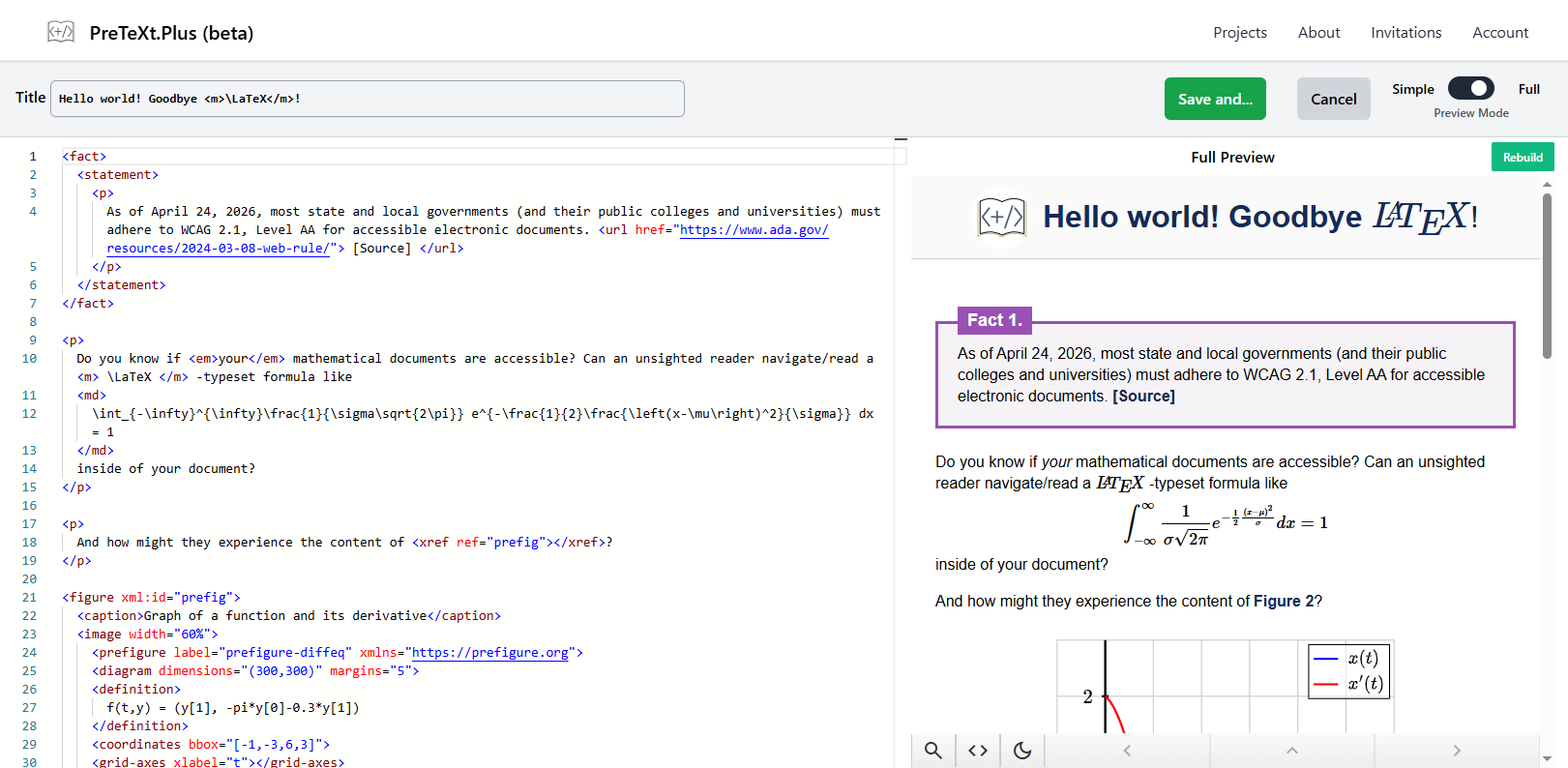The image size is (1568, 768).
Task: Open the [Source] link in Fact 1
Action: click(1143, 396)
